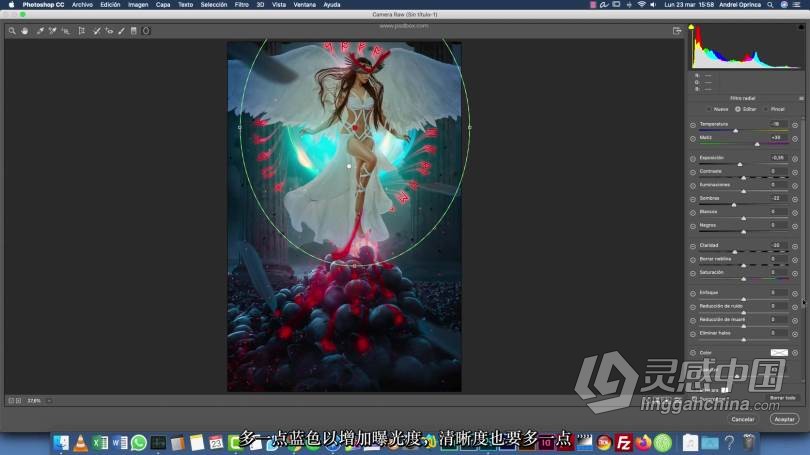
Task: Click the Claridad value field
Action: click(777, 246)
